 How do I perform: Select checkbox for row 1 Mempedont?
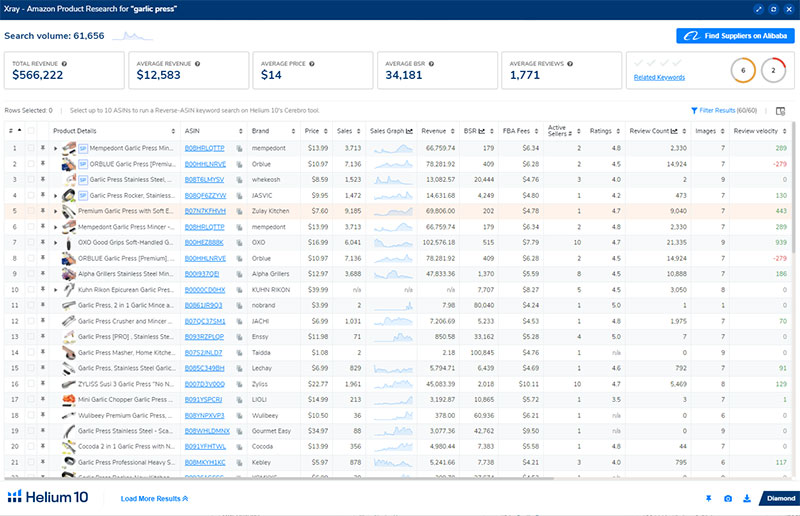(x=31, y=148)
